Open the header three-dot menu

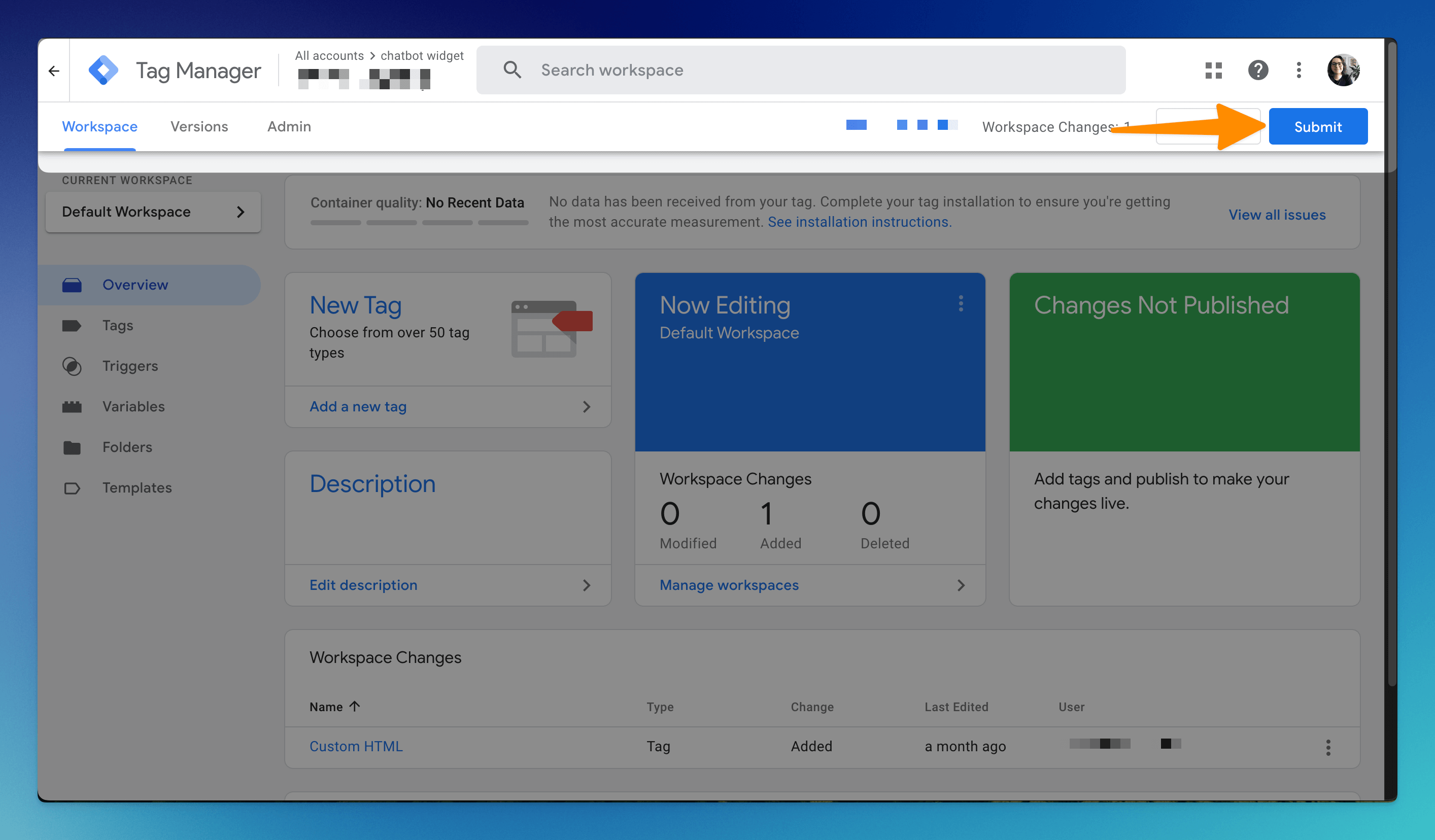tap(1299, 71)
